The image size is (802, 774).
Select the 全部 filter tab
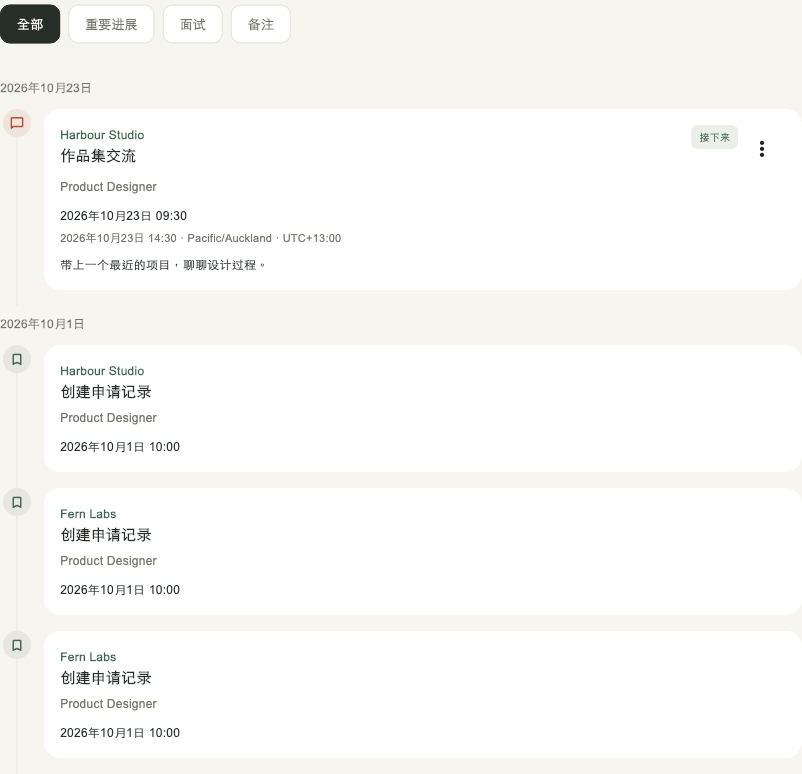click(30, 24)
